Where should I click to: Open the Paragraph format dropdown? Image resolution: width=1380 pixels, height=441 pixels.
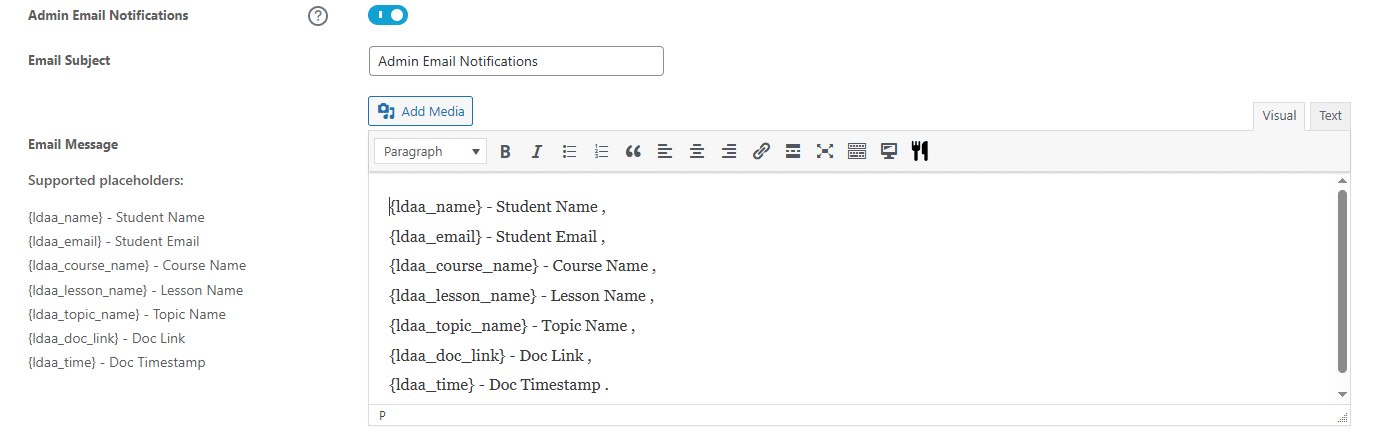[x=431, y=152]
